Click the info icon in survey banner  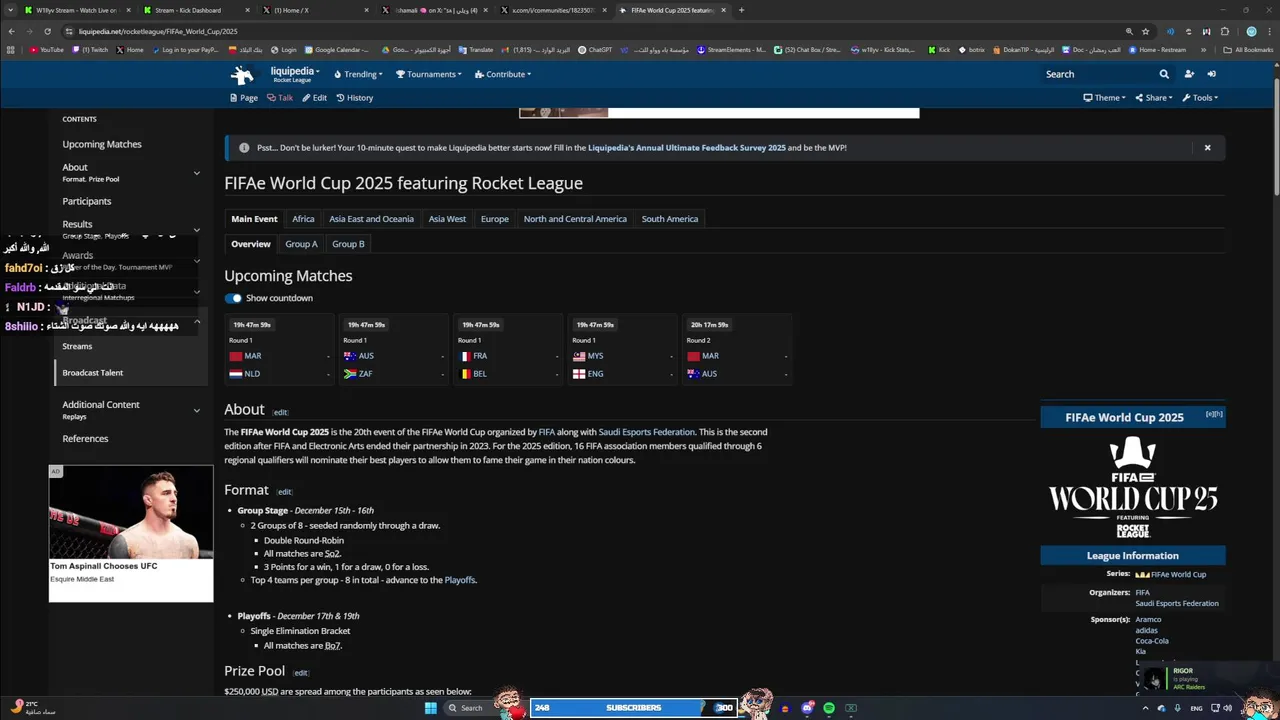[244, 148]
